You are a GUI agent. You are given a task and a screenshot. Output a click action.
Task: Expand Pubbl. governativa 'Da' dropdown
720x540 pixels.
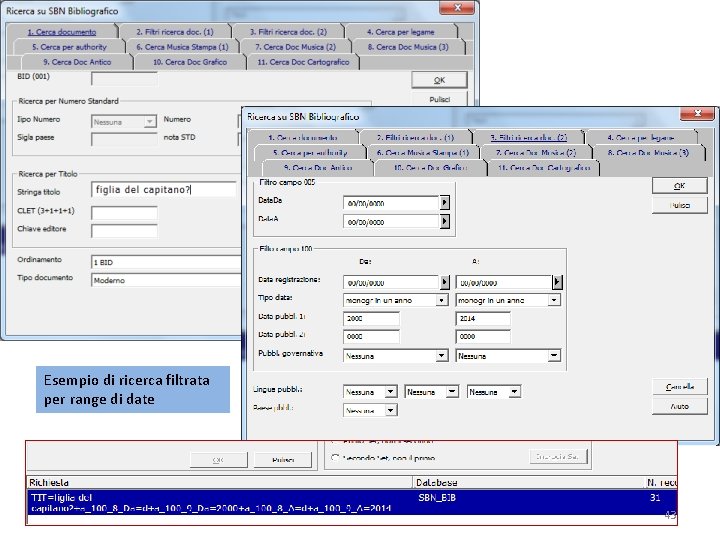click(442, 356)
